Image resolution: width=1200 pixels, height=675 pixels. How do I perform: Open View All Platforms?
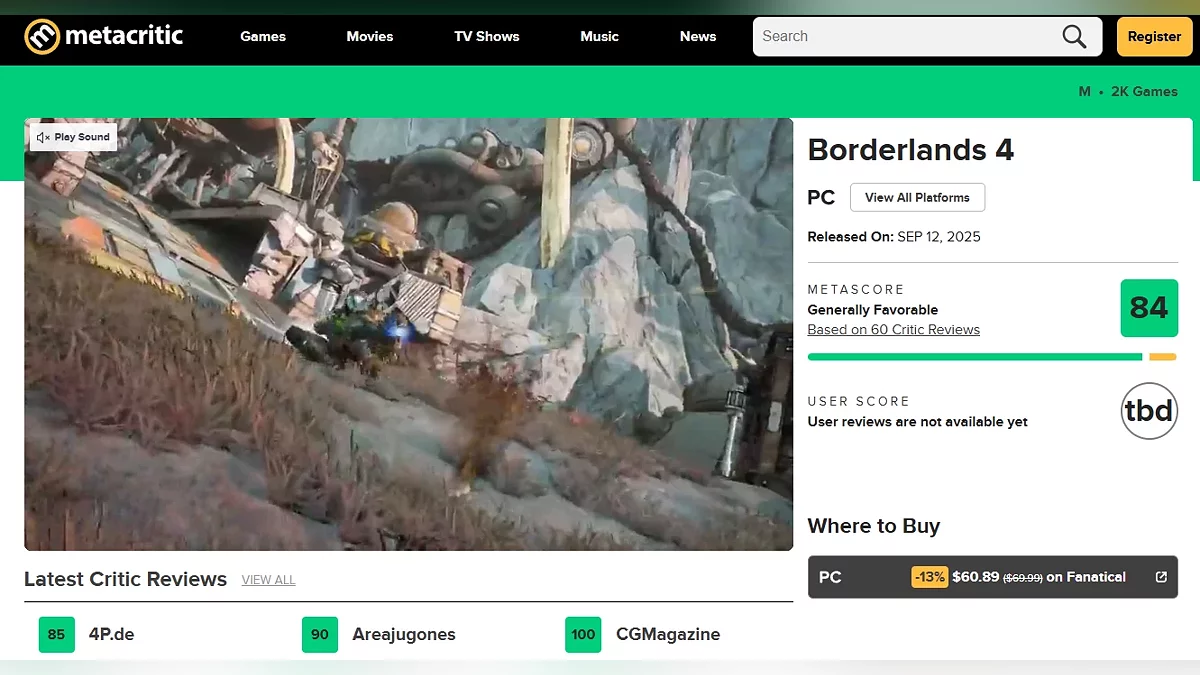pyautogui.click(x=917, y=197)
